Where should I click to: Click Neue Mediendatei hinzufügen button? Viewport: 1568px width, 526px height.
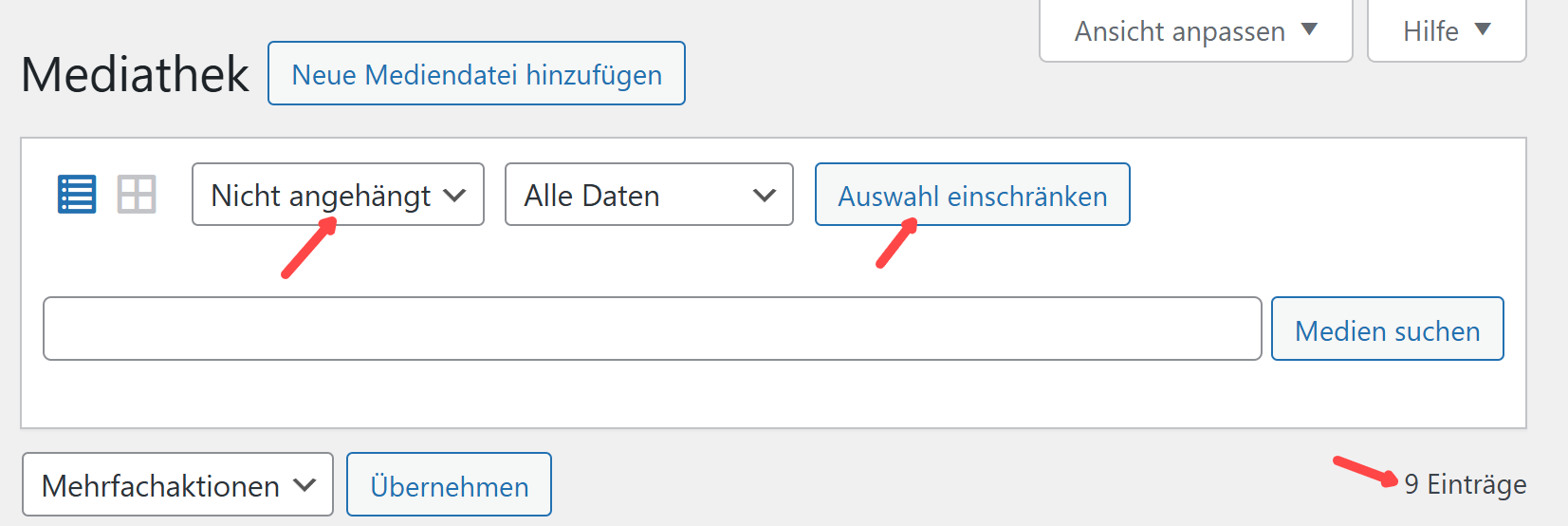click(476, 74)
